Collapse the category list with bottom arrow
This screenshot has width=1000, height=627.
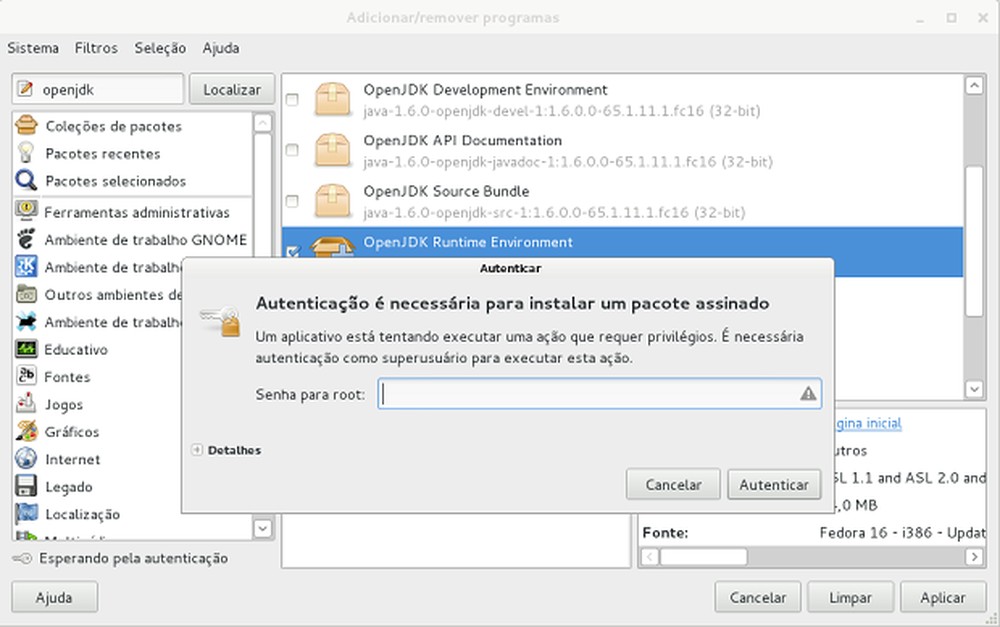(262, 528)
